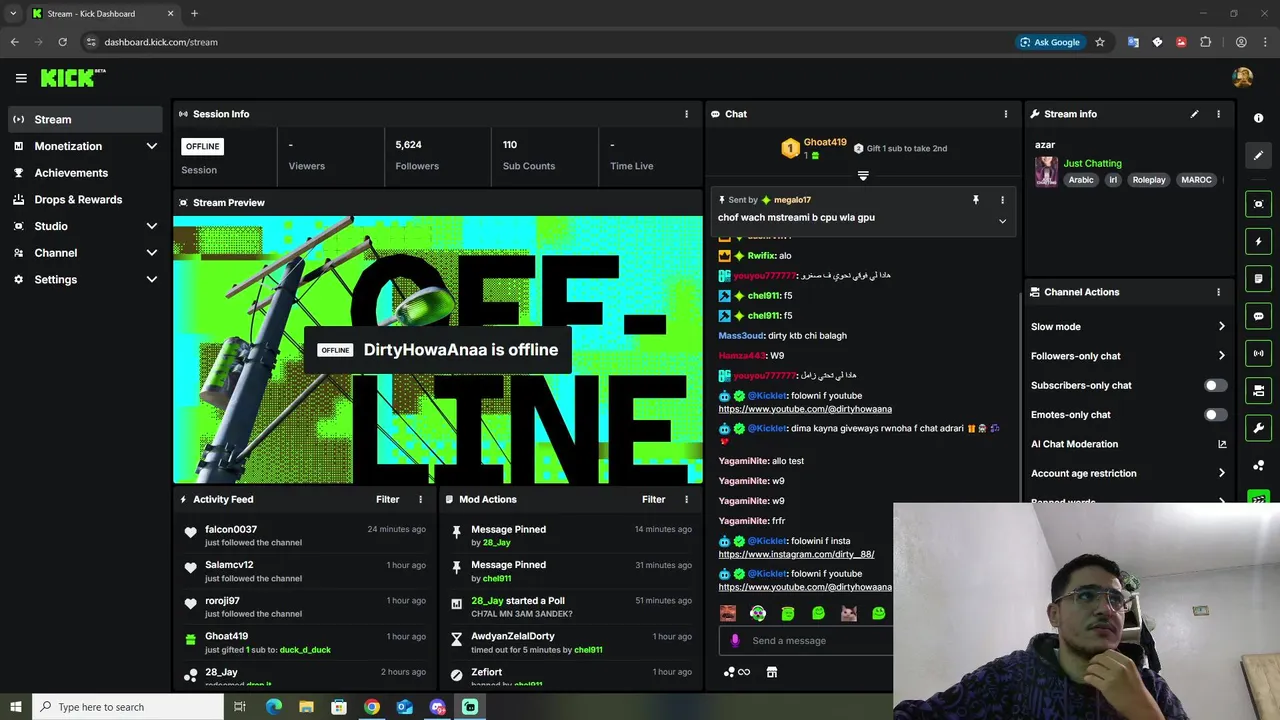Click Filter in Activity Feed
This screenshot has height=720, width=1280.
point(387,499)
